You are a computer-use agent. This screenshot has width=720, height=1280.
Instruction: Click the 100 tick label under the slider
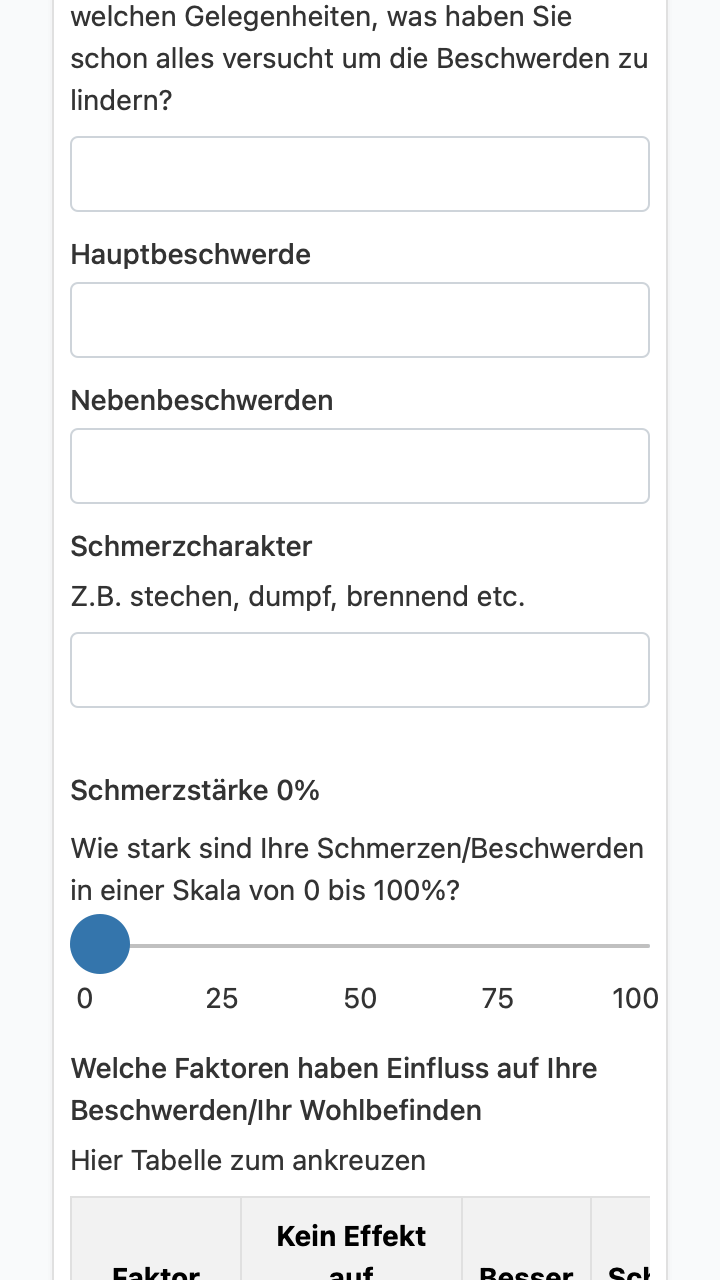(x=635, y=998)
